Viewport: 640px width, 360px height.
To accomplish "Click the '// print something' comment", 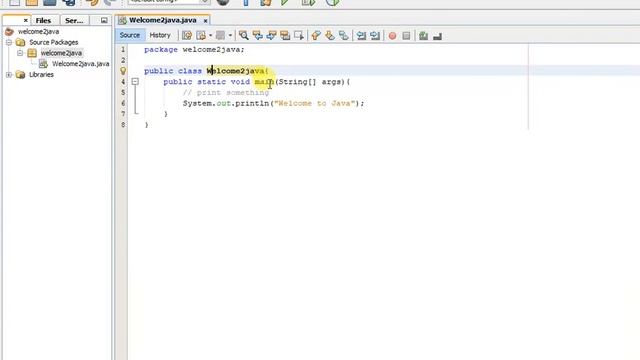I will (x=226, y=93).
